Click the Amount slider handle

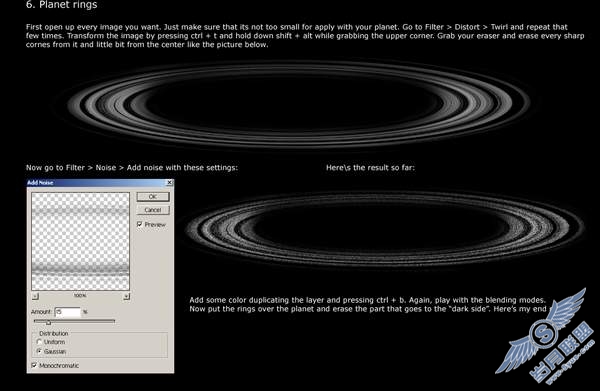click(49, 322)
